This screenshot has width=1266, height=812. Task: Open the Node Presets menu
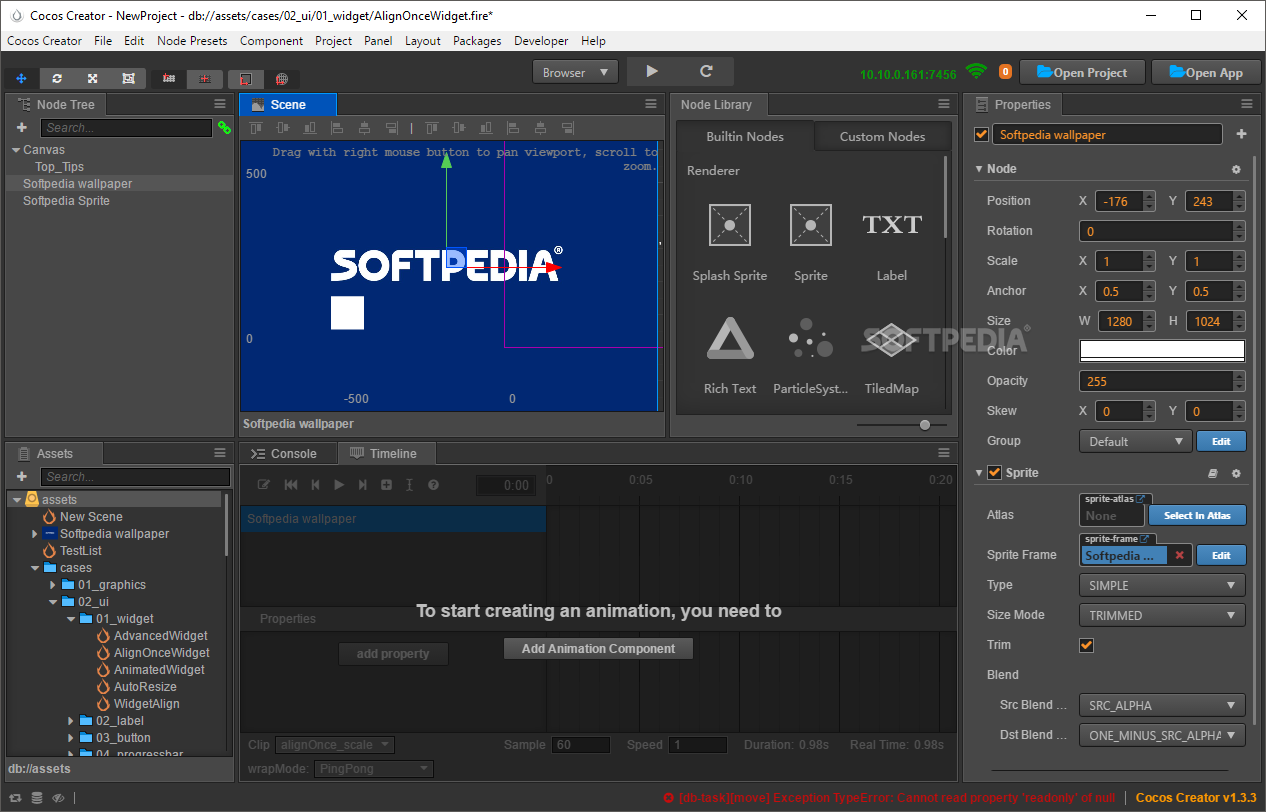point(192,41)
